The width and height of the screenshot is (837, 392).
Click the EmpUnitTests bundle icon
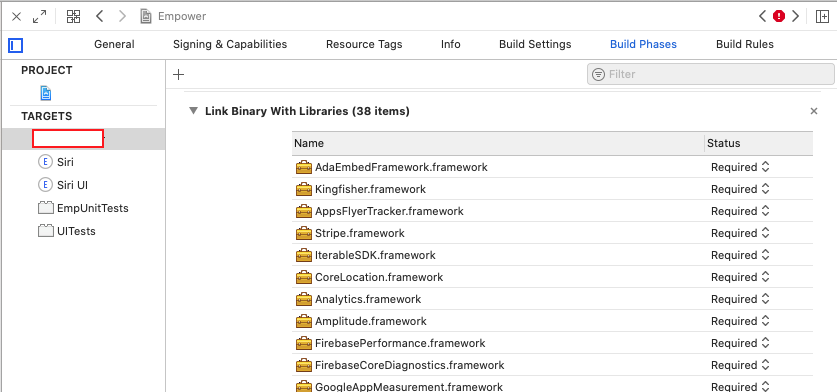46,208
